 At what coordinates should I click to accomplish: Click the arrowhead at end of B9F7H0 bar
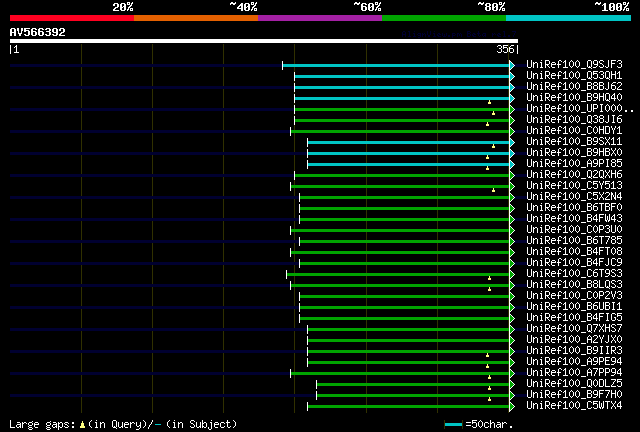512,396
